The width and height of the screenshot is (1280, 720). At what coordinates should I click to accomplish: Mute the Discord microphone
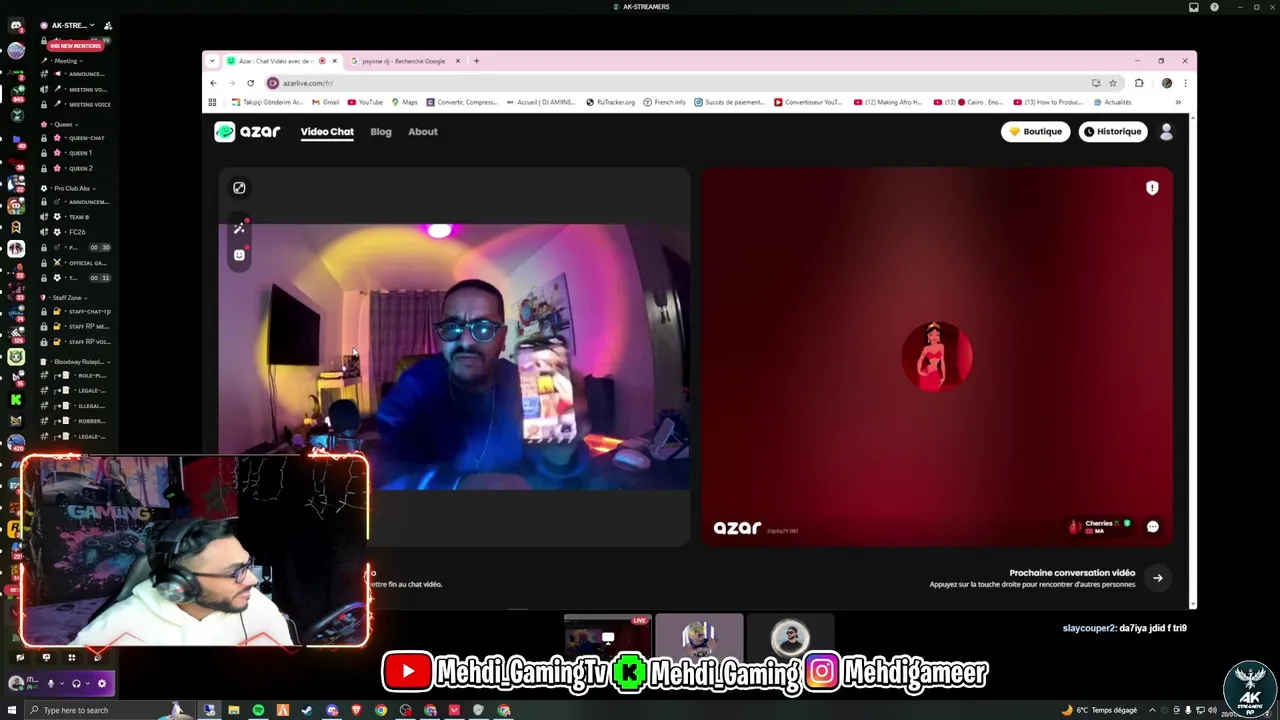(50, 684)
